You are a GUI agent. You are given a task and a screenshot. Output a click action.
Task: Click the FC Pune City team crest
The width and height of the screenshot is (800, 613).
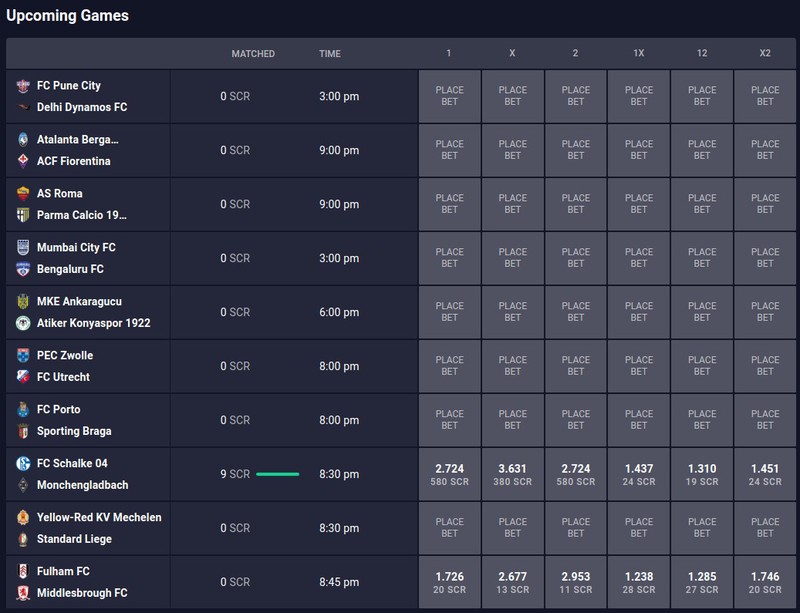pyautogui.click(x=23, y=86)
